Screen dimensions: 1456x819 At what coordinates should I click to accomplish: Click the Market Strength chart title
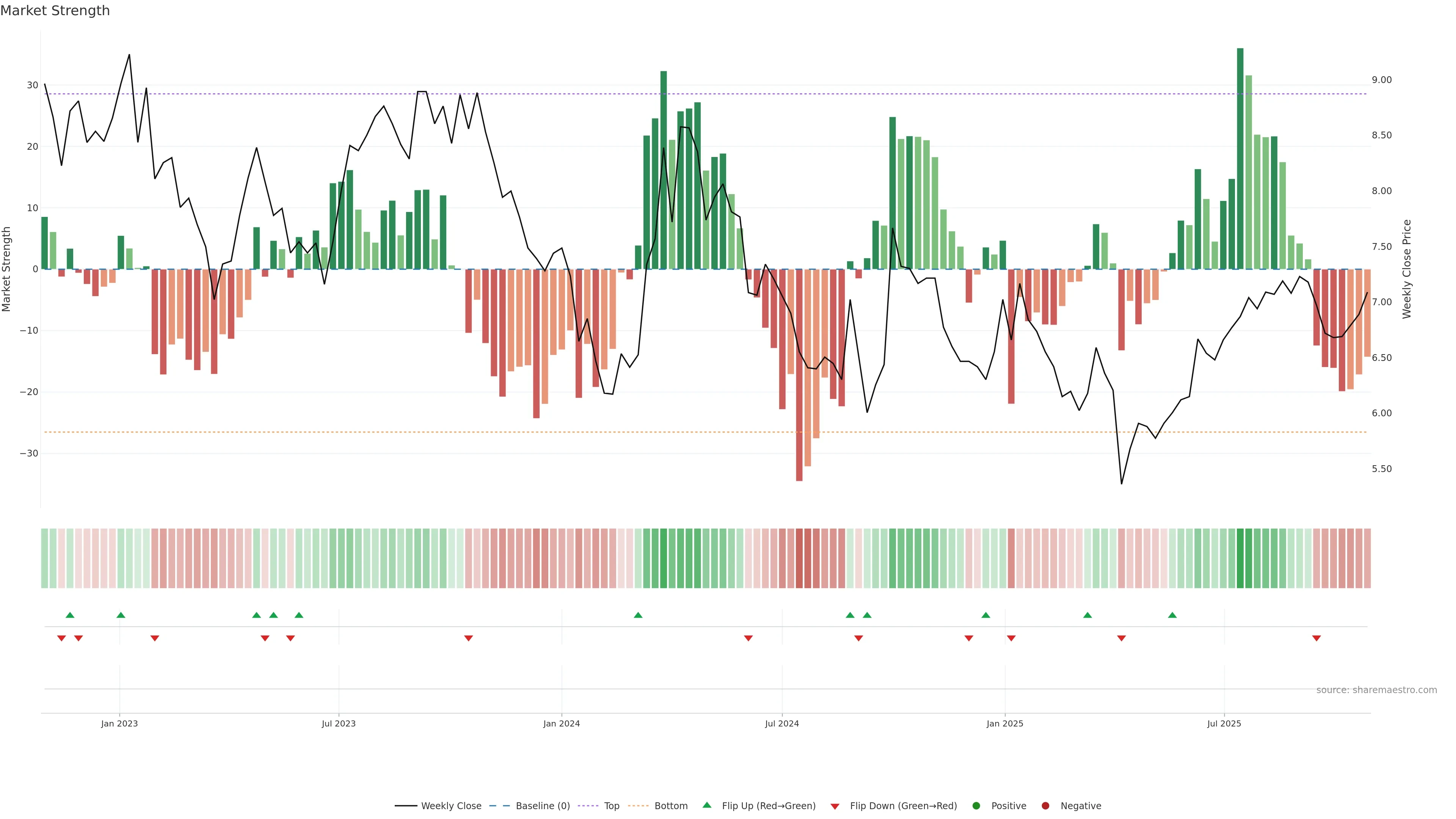55,11
